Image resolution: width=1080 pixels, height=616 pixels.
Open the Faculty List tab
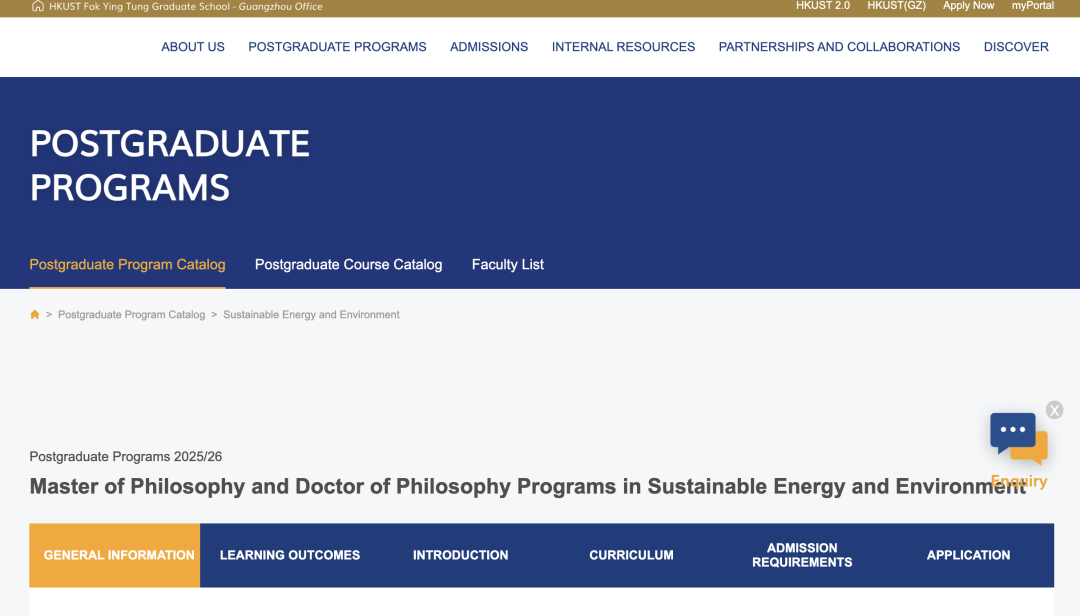pyautogui.click(x=508, y=265)
